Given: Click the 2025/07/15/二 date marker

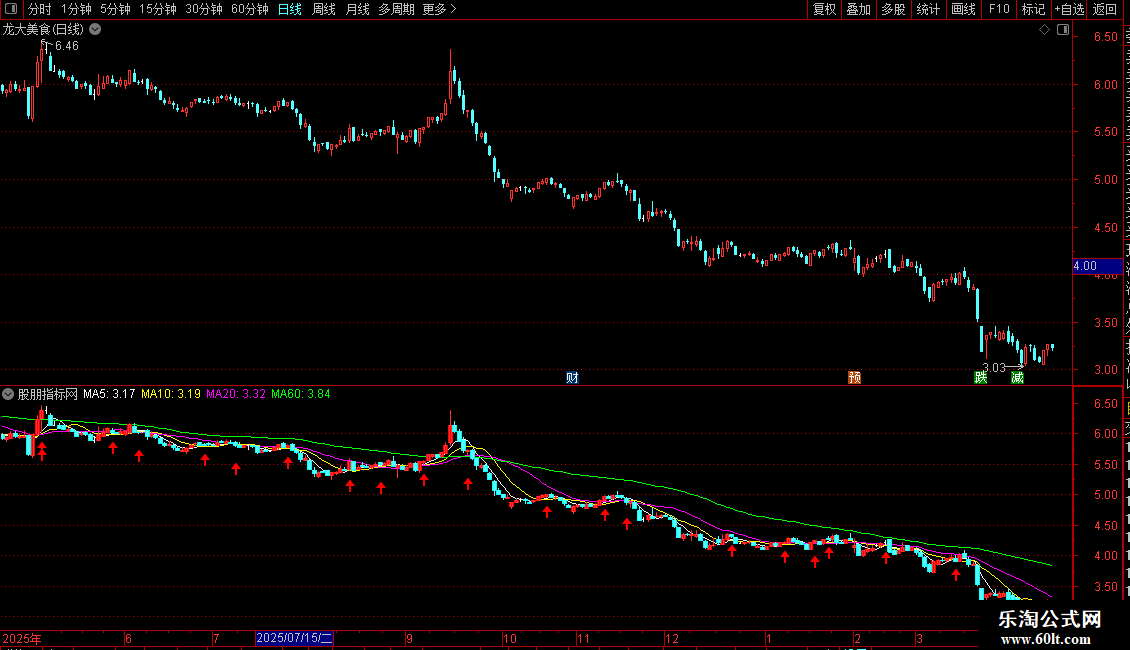Looking at the screenshot, I should (x=294, y=638).
